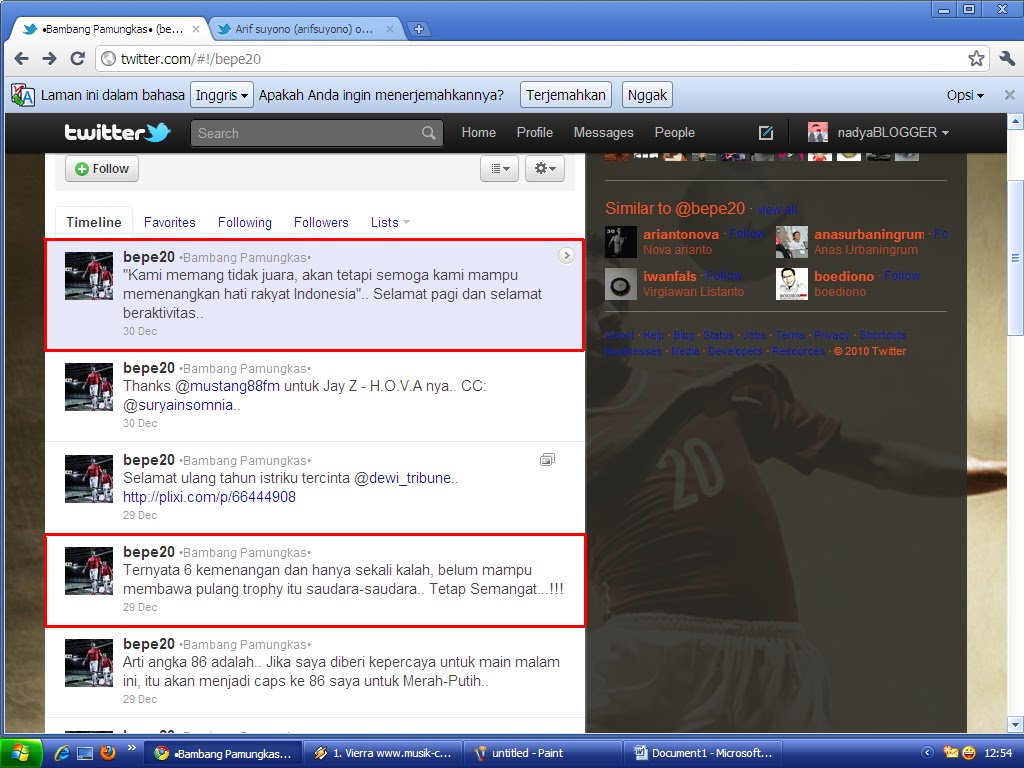Open the @suryainsomnia mention link
The height and width of the screenshot is (768, 1024).
tap(178, 405)
